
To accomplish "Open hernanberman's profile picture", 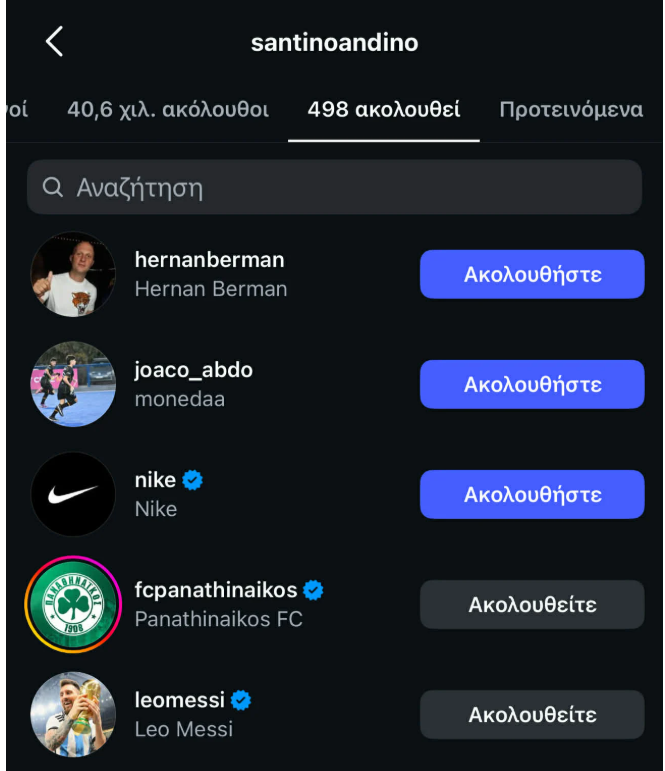I will (x=73, y=274).
